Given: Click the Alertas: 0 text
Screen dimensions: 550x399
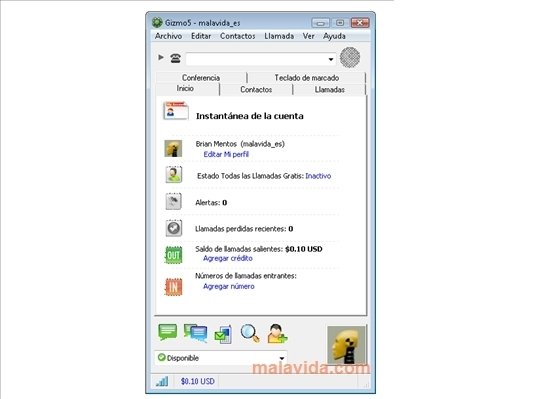Looking at the screenshot, I should pyautogui.click(x=211, y=203).
